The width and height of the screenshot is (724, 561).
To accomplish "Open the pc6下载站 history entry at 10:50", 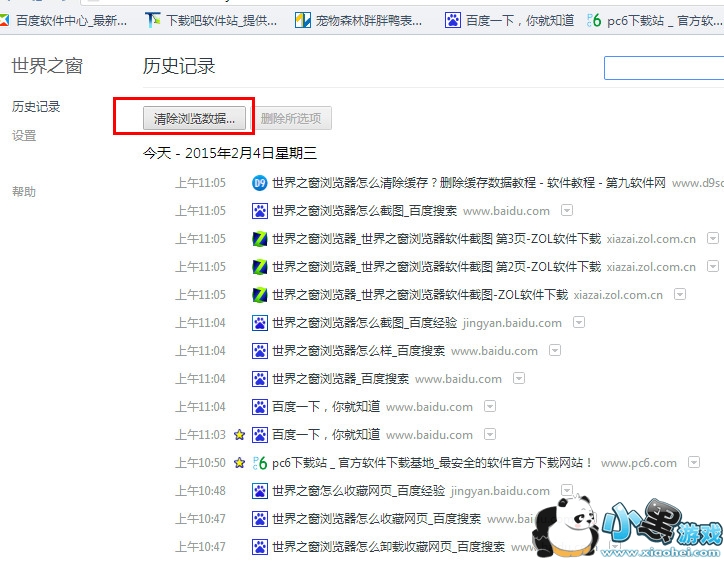I will pyautogui.click(x=433, y=463).
